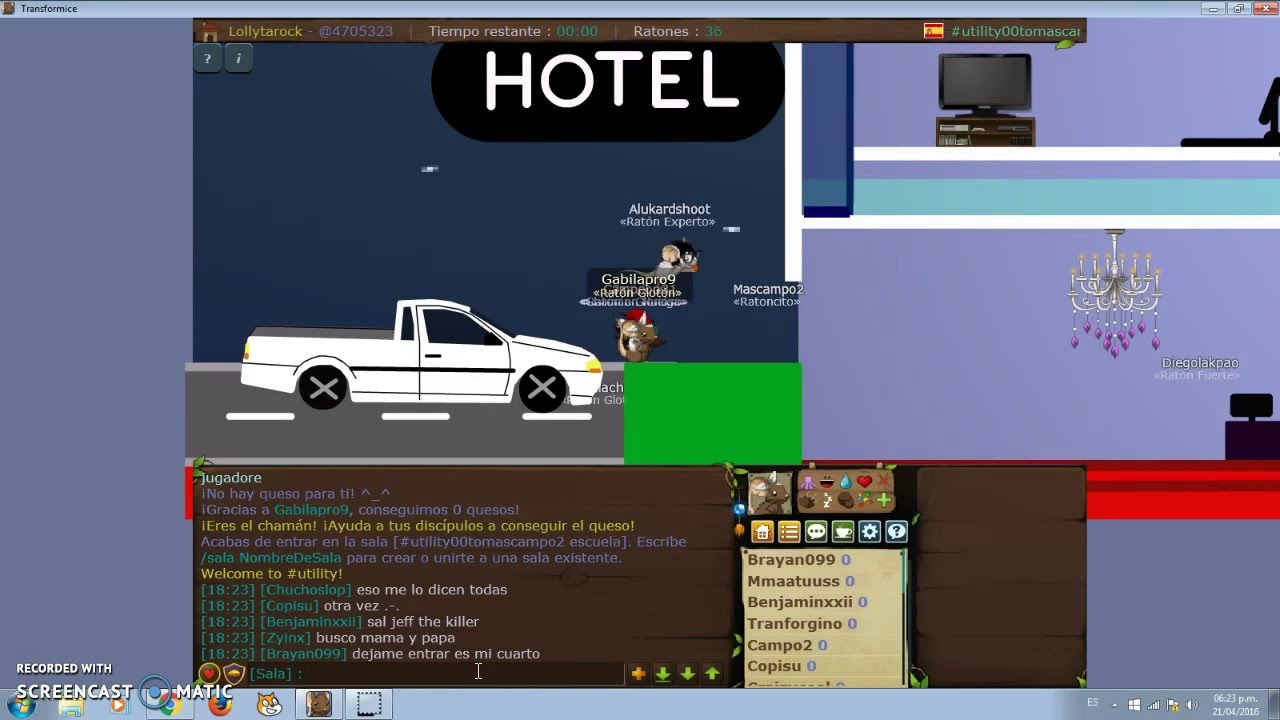Click the house icon beside Lollytarock title
This screenshot has width=1280, height=720.
(209, 31)
